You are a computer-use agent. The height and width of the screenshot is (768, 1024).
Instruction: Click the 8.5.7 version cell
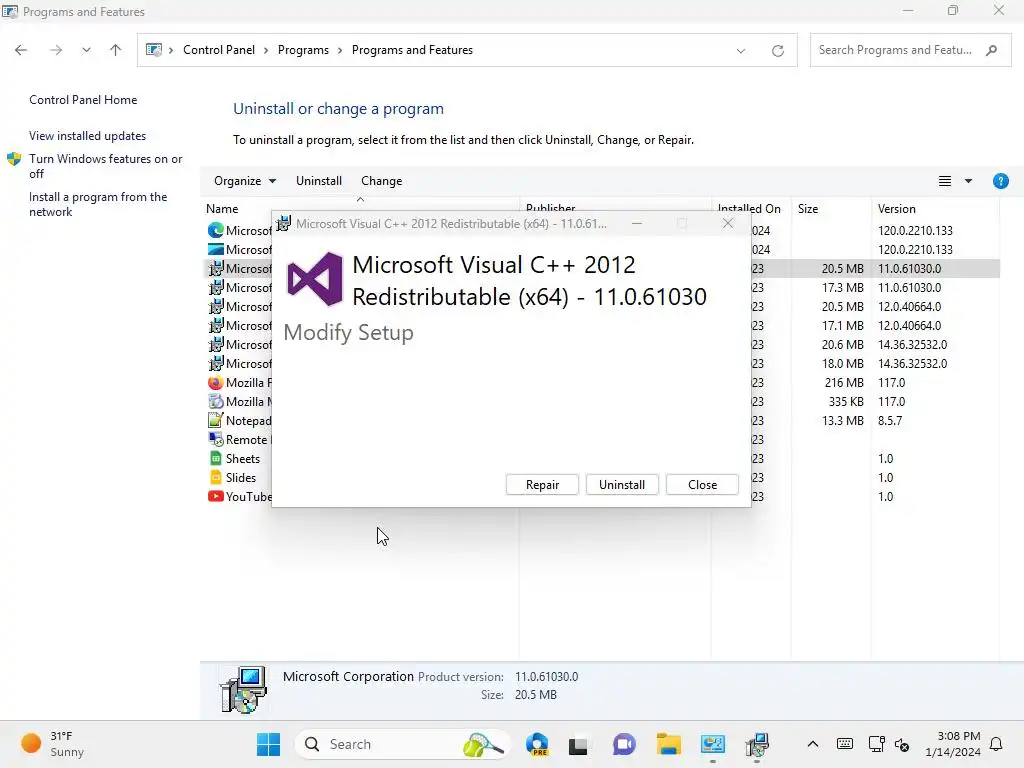click(890, 421)
